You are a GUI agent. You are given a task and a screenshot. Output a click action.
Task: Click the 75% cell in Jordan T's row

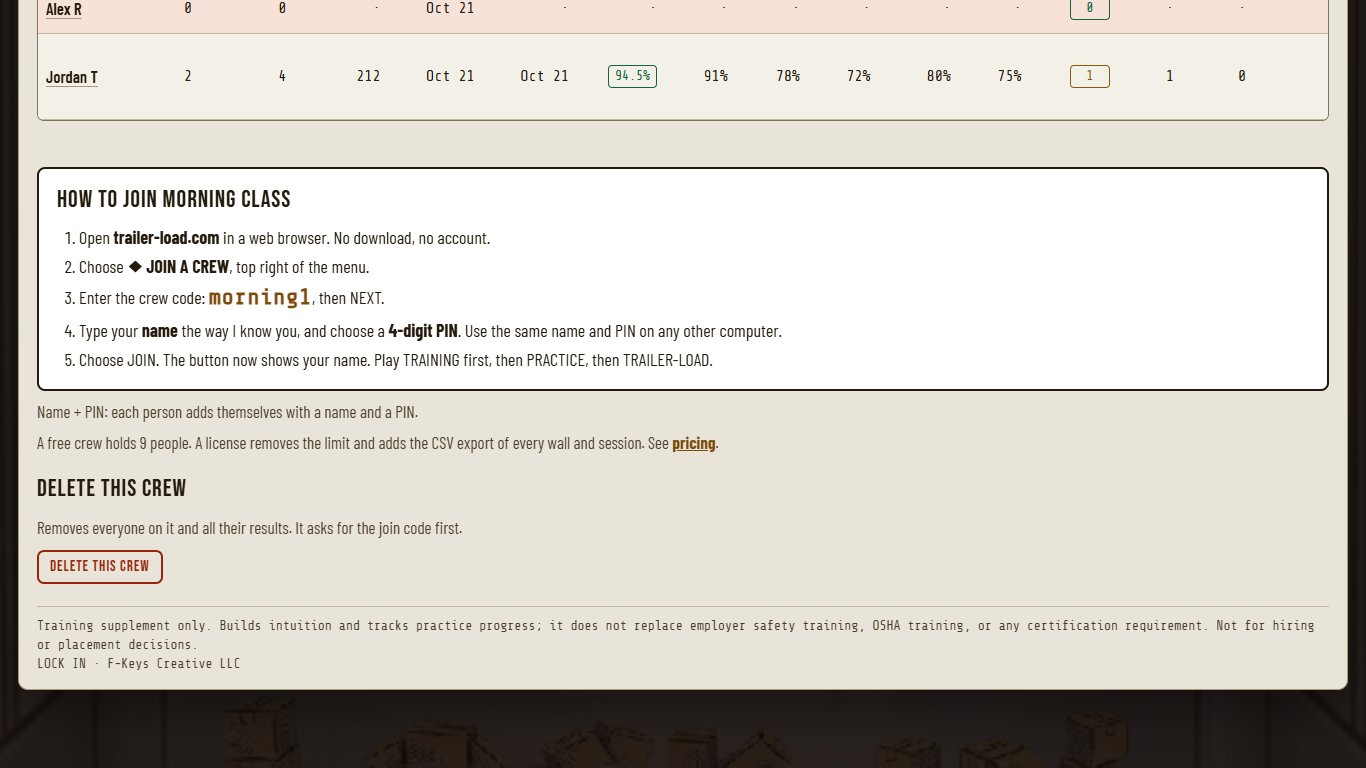(1009, 76)
